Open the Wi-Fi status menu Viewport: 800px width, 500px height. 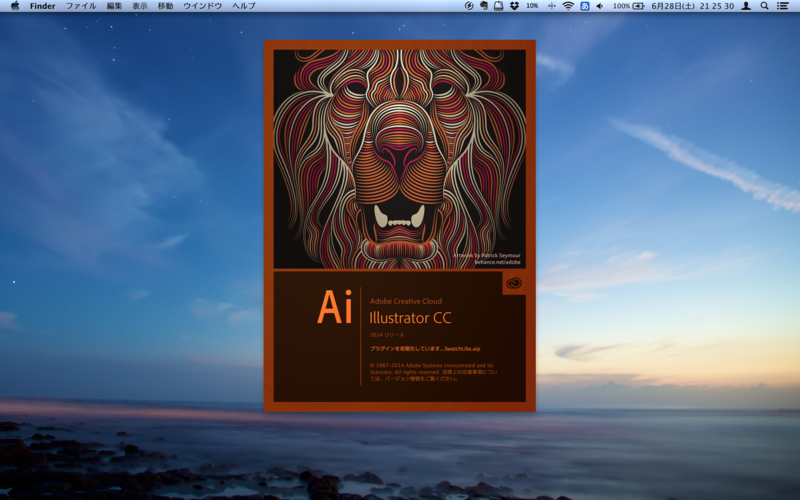click(568, 6)
